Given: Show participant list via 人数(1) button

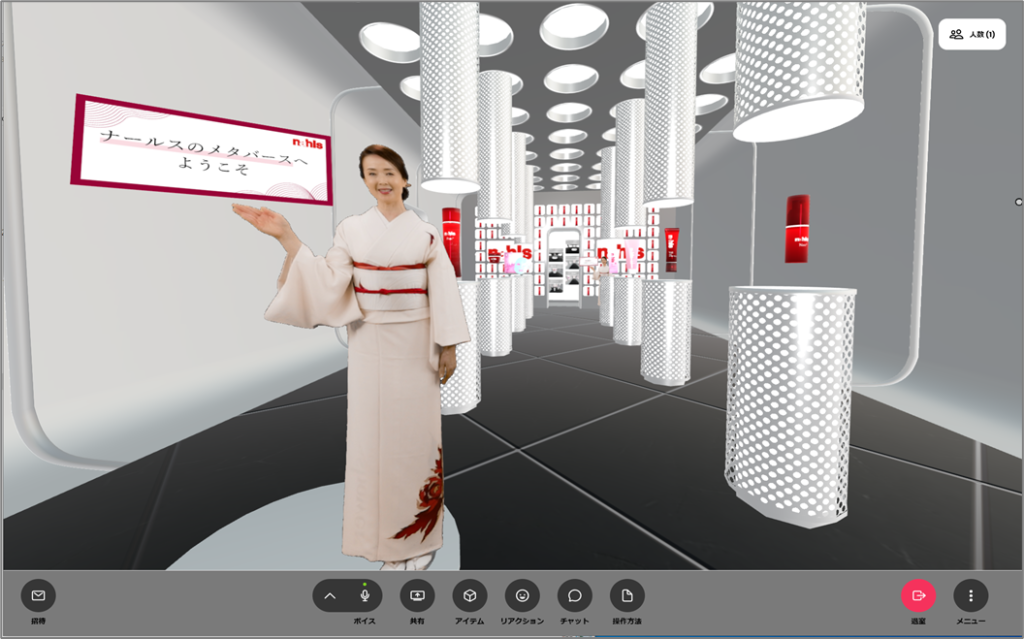Looking at the screenshot, I should pyautogui.click(x=971, y=34).
